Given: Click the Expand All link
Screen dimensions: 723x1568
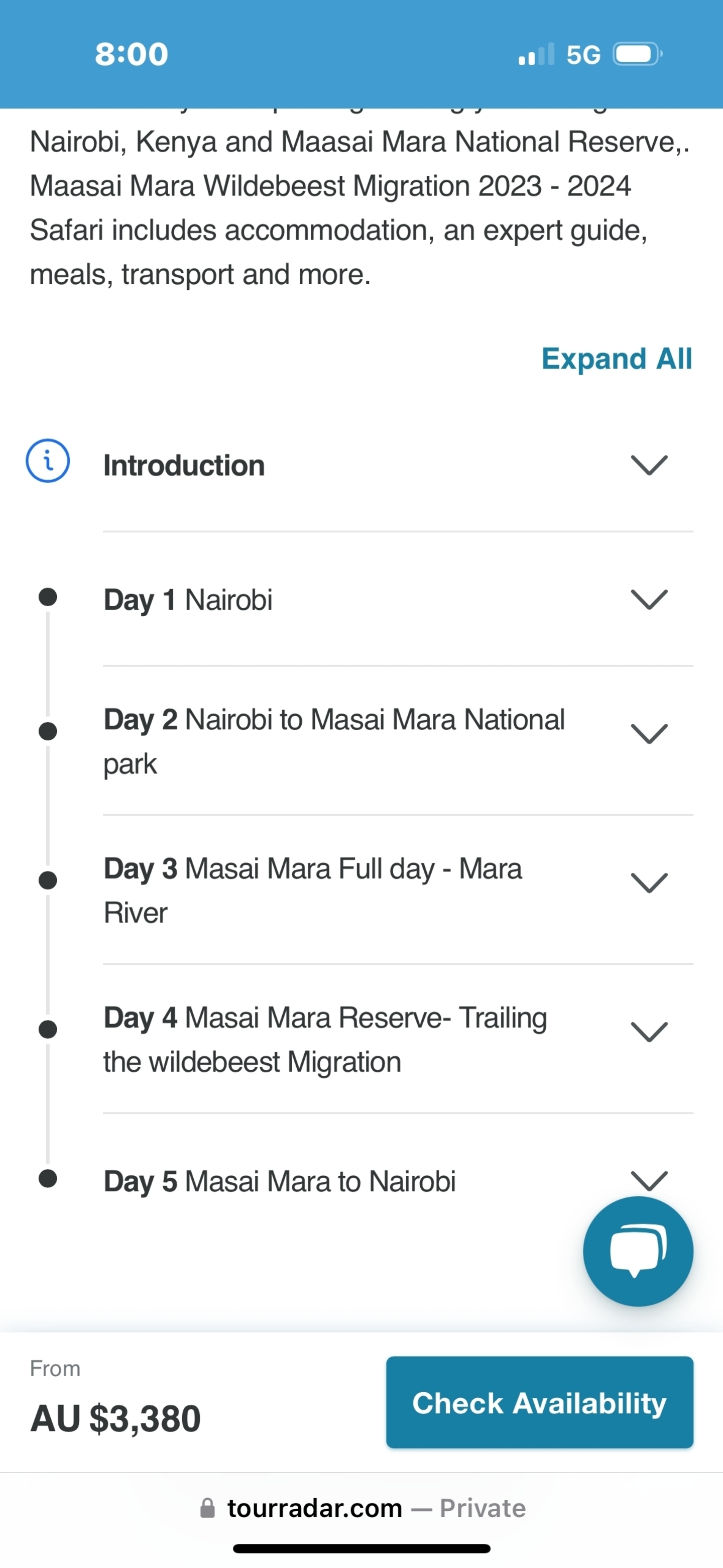Looking at the screenshot, I should pos(617,359).
